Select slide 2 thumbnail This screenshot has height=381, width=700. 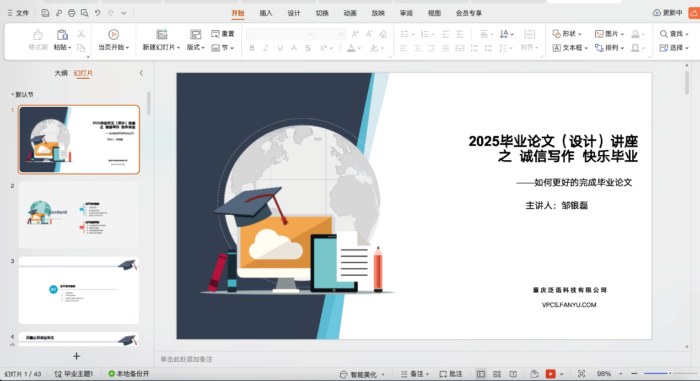click(79, 215)
